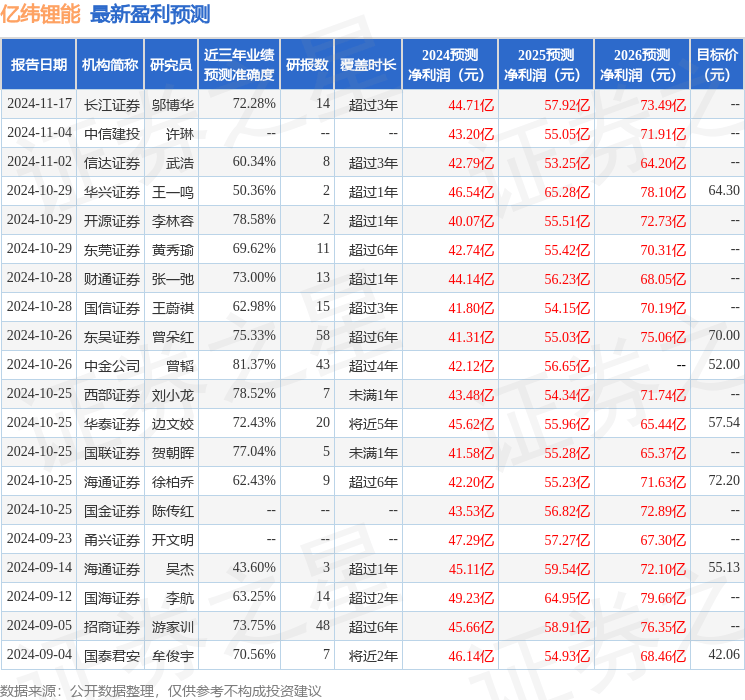Click target price 55.13
This screenshot has width=745, height=700.
coord(724,567)
